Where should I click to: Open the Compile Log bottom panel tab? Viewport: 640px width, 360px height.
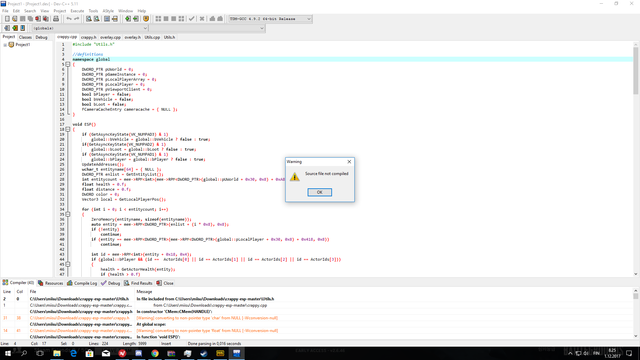(x=82, y=283)
